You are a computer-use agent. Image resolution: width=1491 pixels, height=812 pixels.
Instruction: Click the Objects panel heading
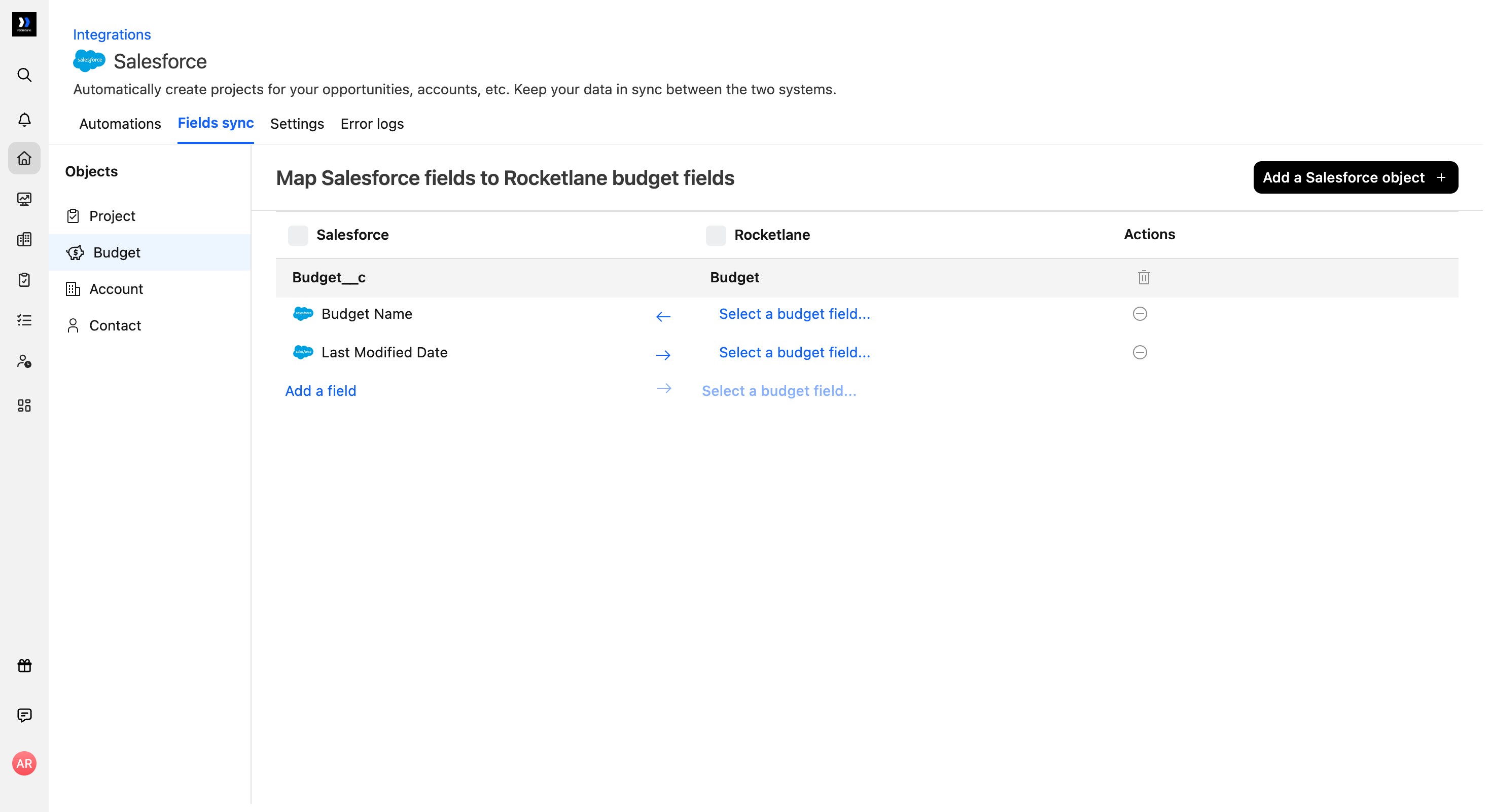pyautogui.click(x=91, y=171)
